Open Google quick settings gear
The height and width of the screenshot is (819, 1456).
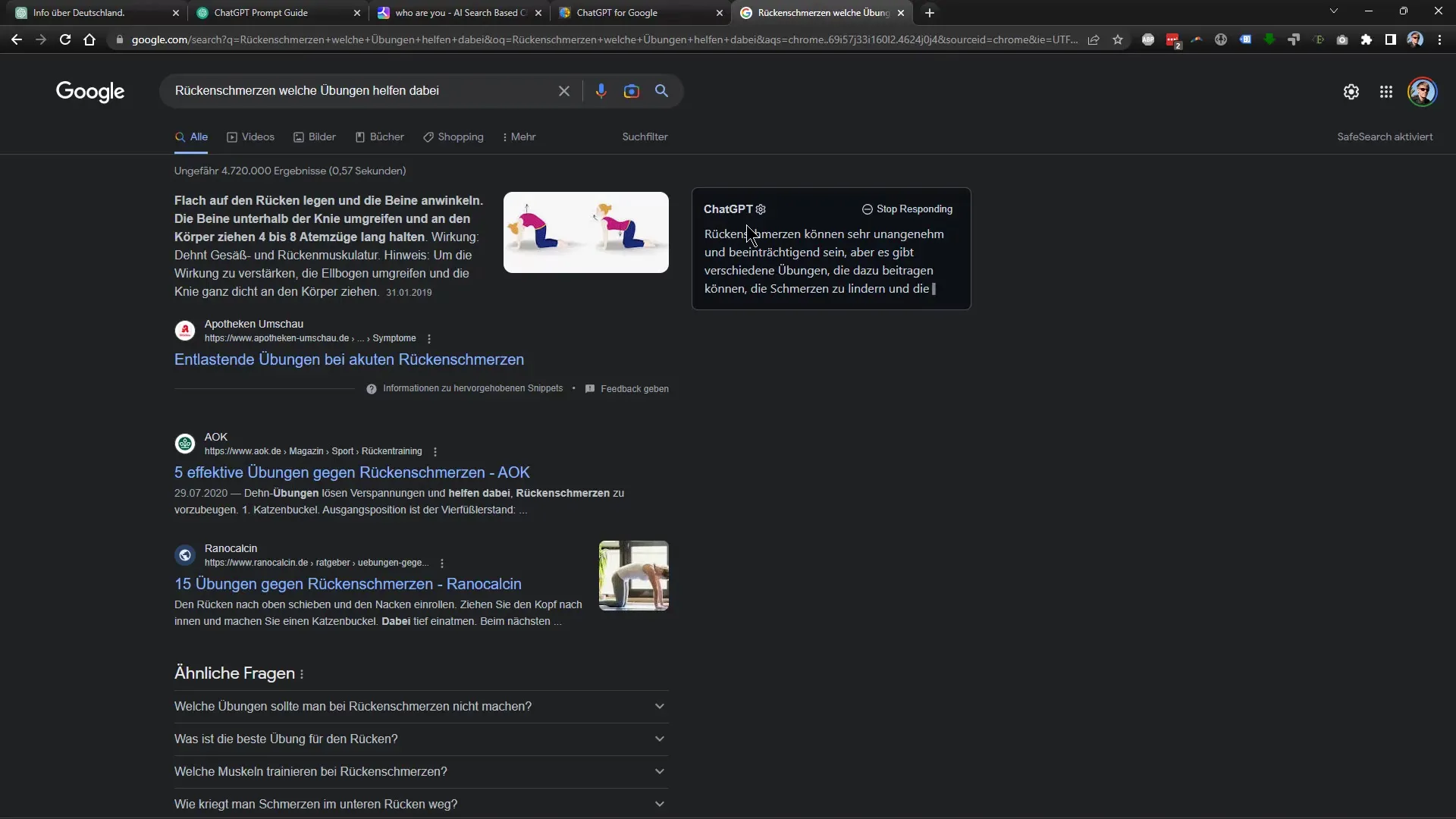tap(1351, 92)
